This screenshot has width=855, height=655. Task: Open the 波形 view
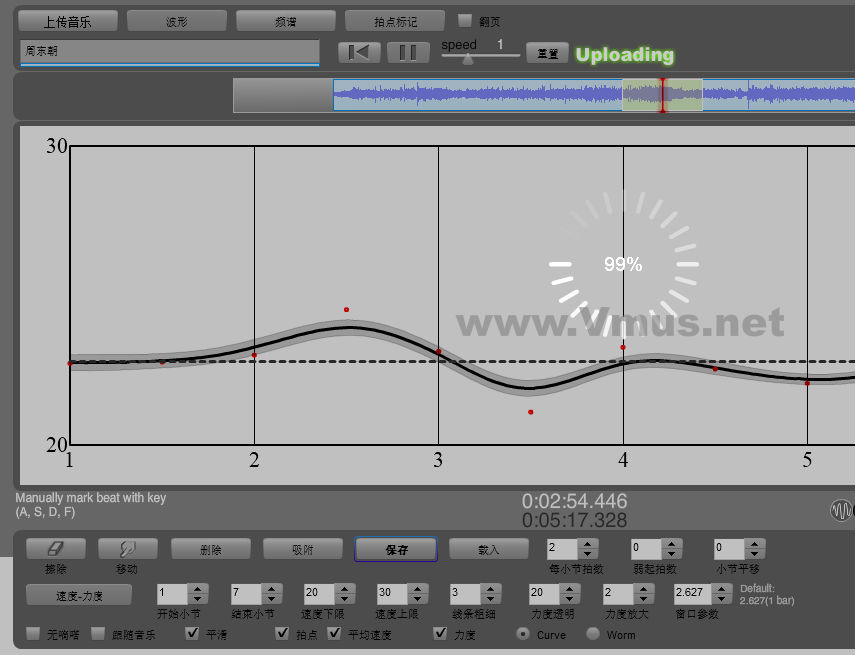pyautogui.click(x=176, y=21)
